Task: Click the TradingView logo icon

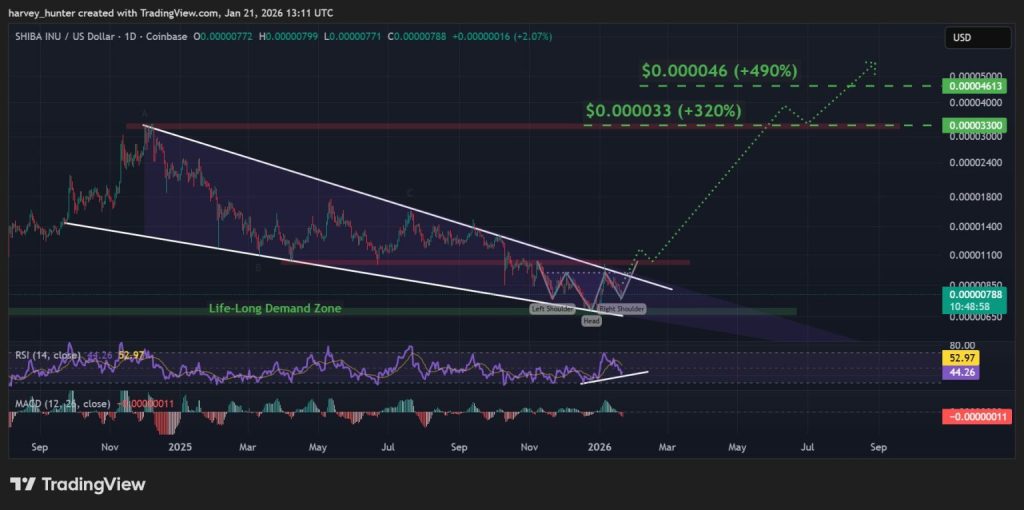Action: (24, 485)
